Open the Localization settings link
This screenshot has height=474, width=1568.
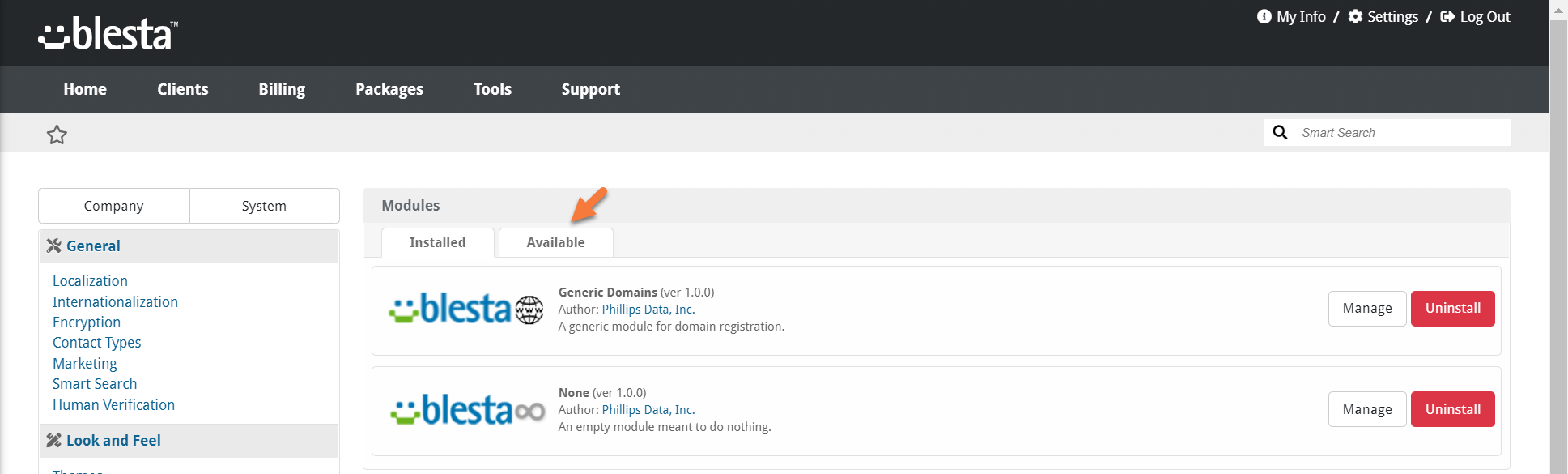point(90,281)
